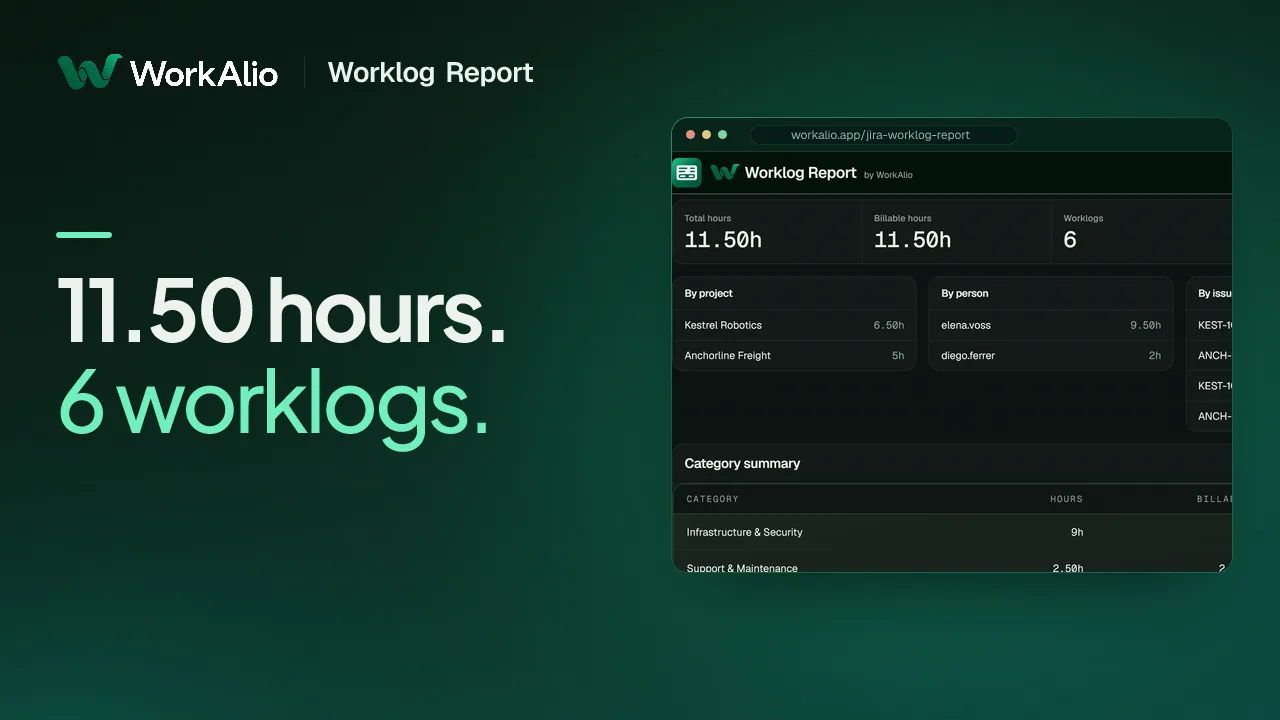The image size is (1280, 720).
Task: Click the workalio.app/jira-worklog-report address bar
Action: [x=883, y=135]
